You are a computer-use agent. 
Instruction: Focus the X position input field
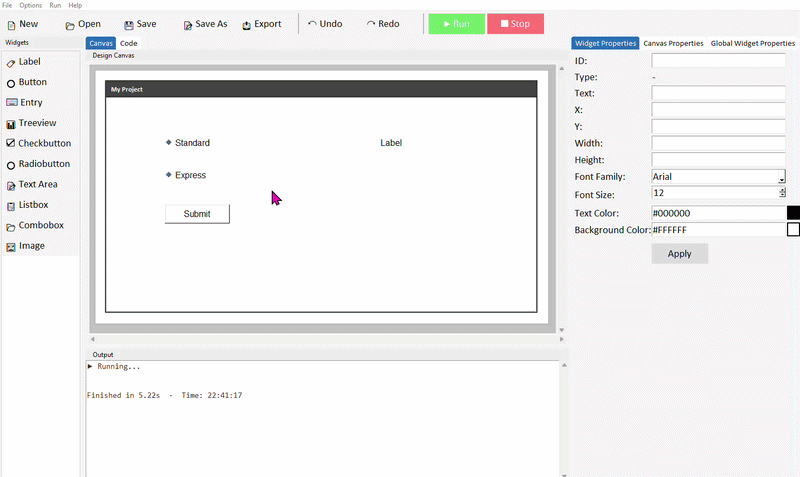tap(718, 110)
